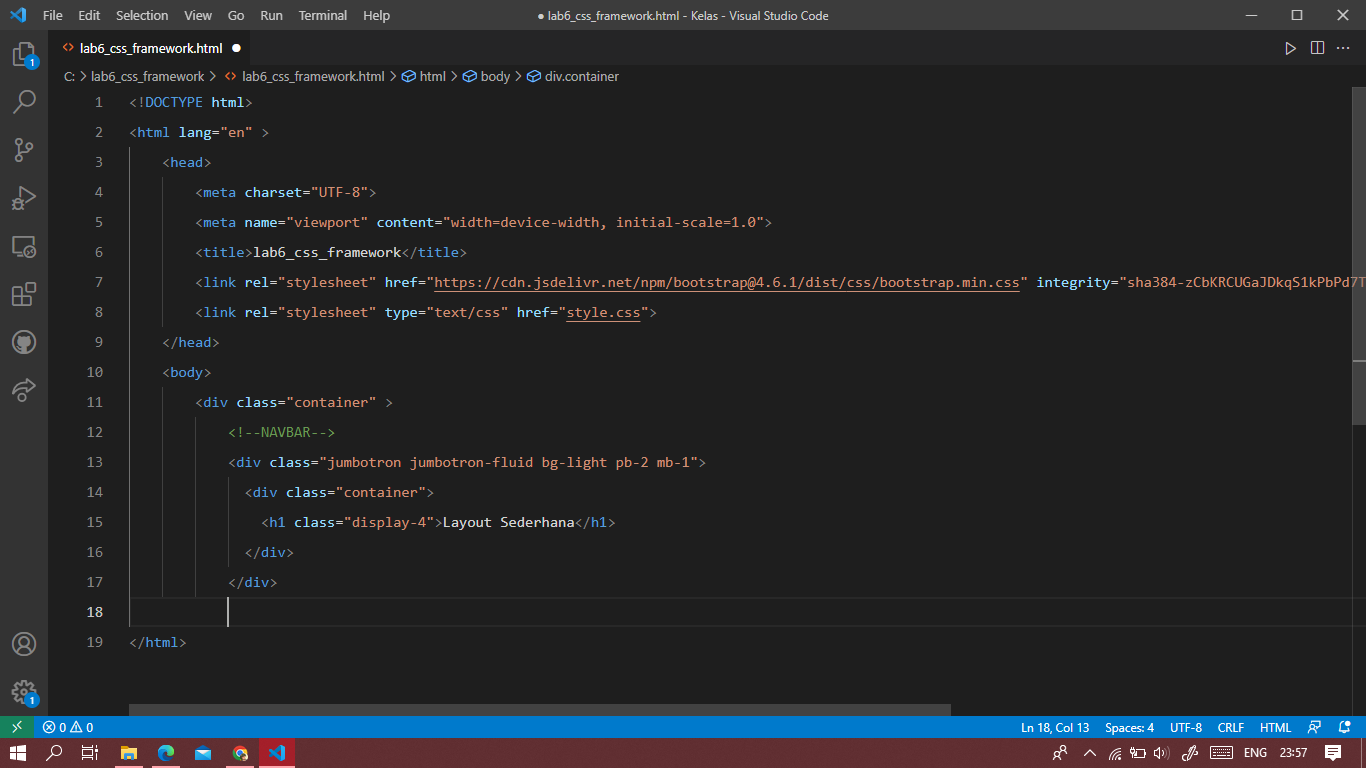The image size is (1366, 768).
Task: Open the editor More Actions menu
Action: (1344, 48)
